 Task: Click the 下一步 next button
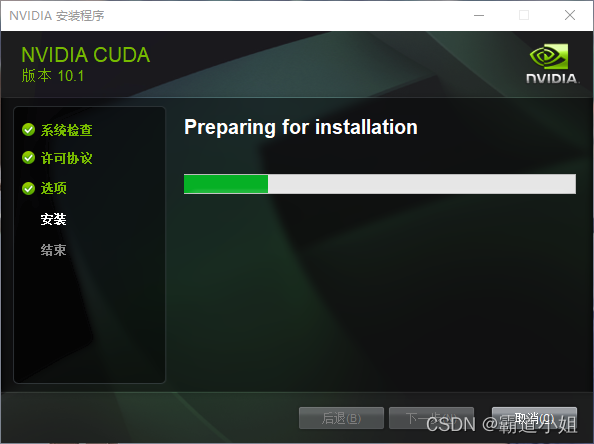pos(431,418)
